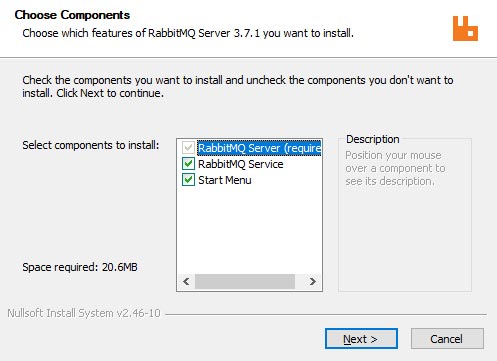
Task: Click the right arrow of the horizontal scrollbar
Action: (312, 282)
